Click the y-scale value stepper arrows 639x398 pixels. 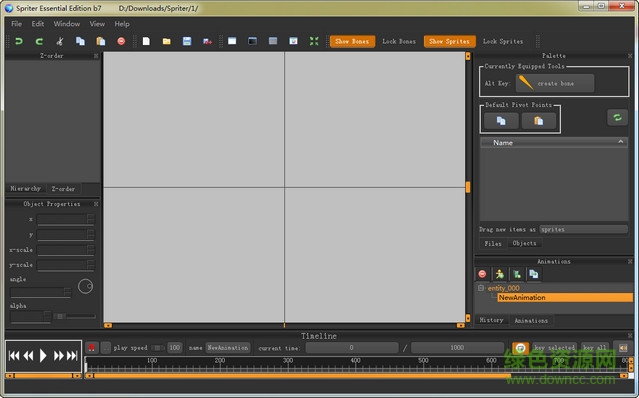click(90, 265)
